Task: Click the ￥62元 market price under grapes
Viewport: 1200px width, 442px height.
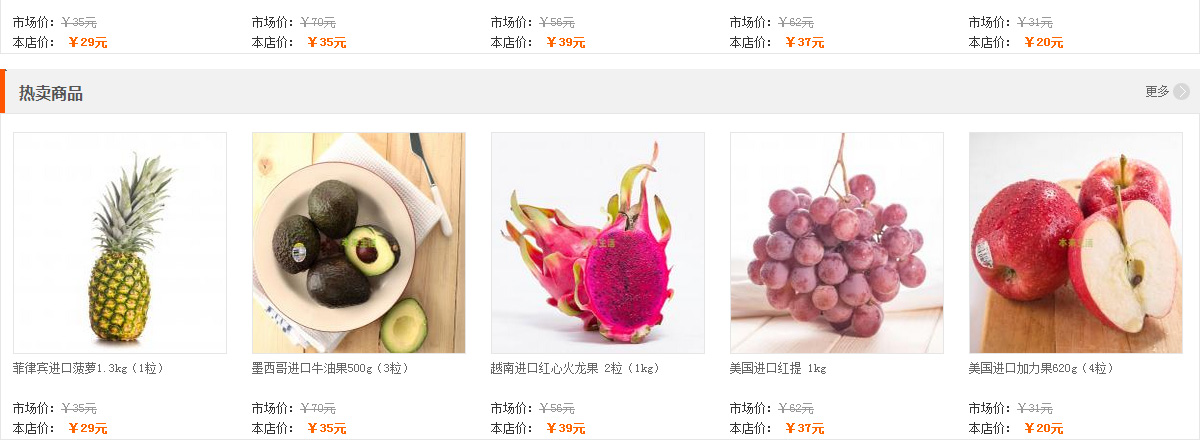Action: (x=796, y=408)
